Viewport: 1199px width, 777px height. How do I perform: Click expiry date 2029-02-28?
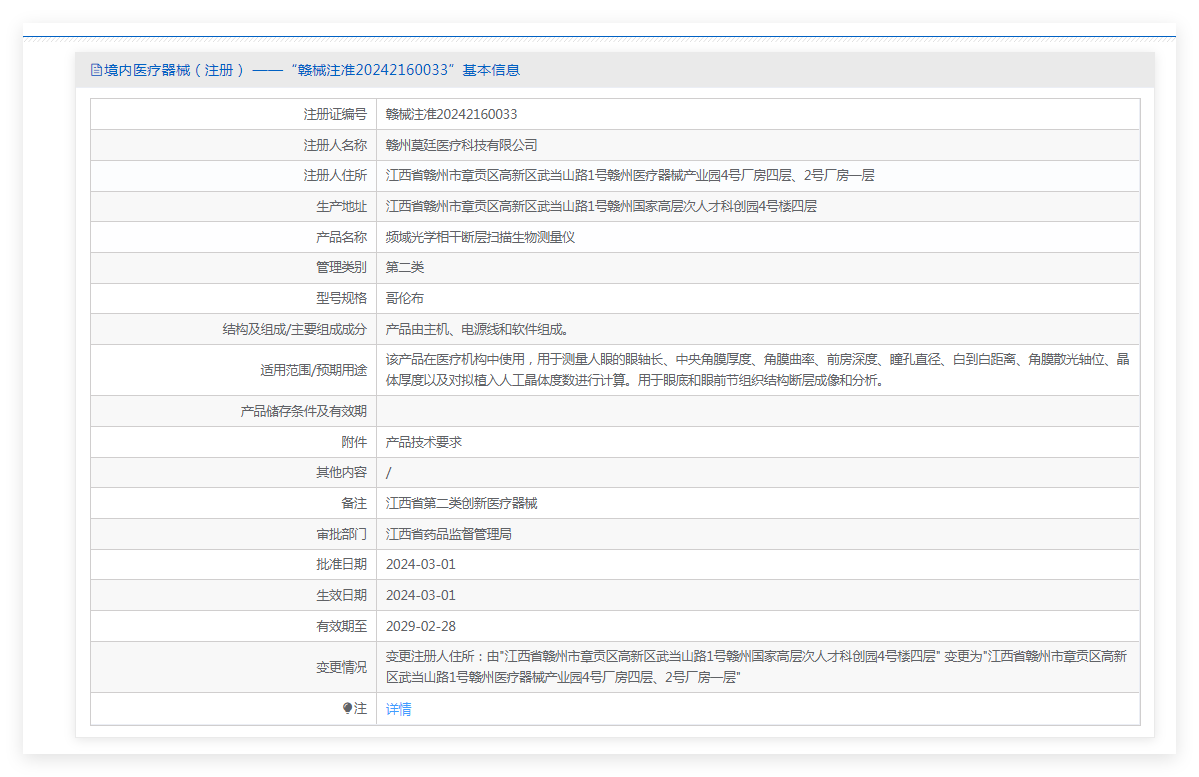pos(421,626)
